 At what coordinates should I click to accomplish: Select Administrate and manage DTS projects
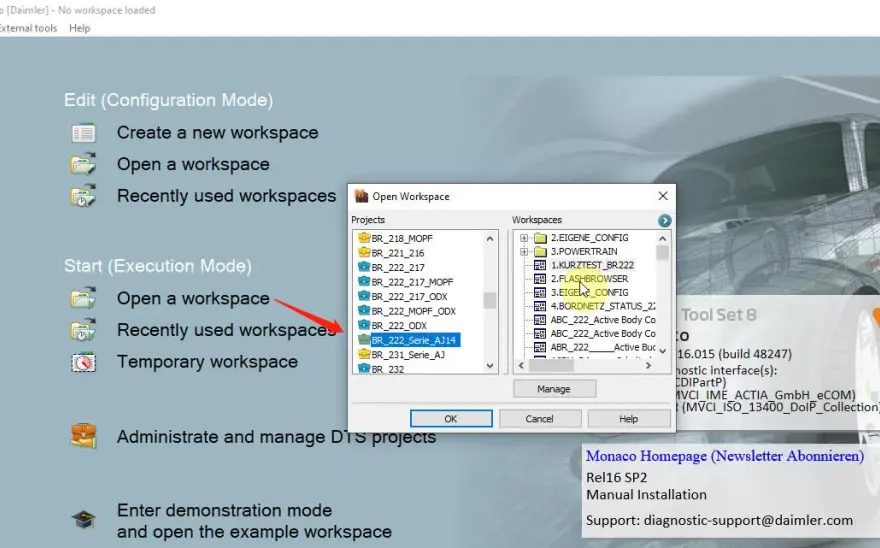point(276,437)
